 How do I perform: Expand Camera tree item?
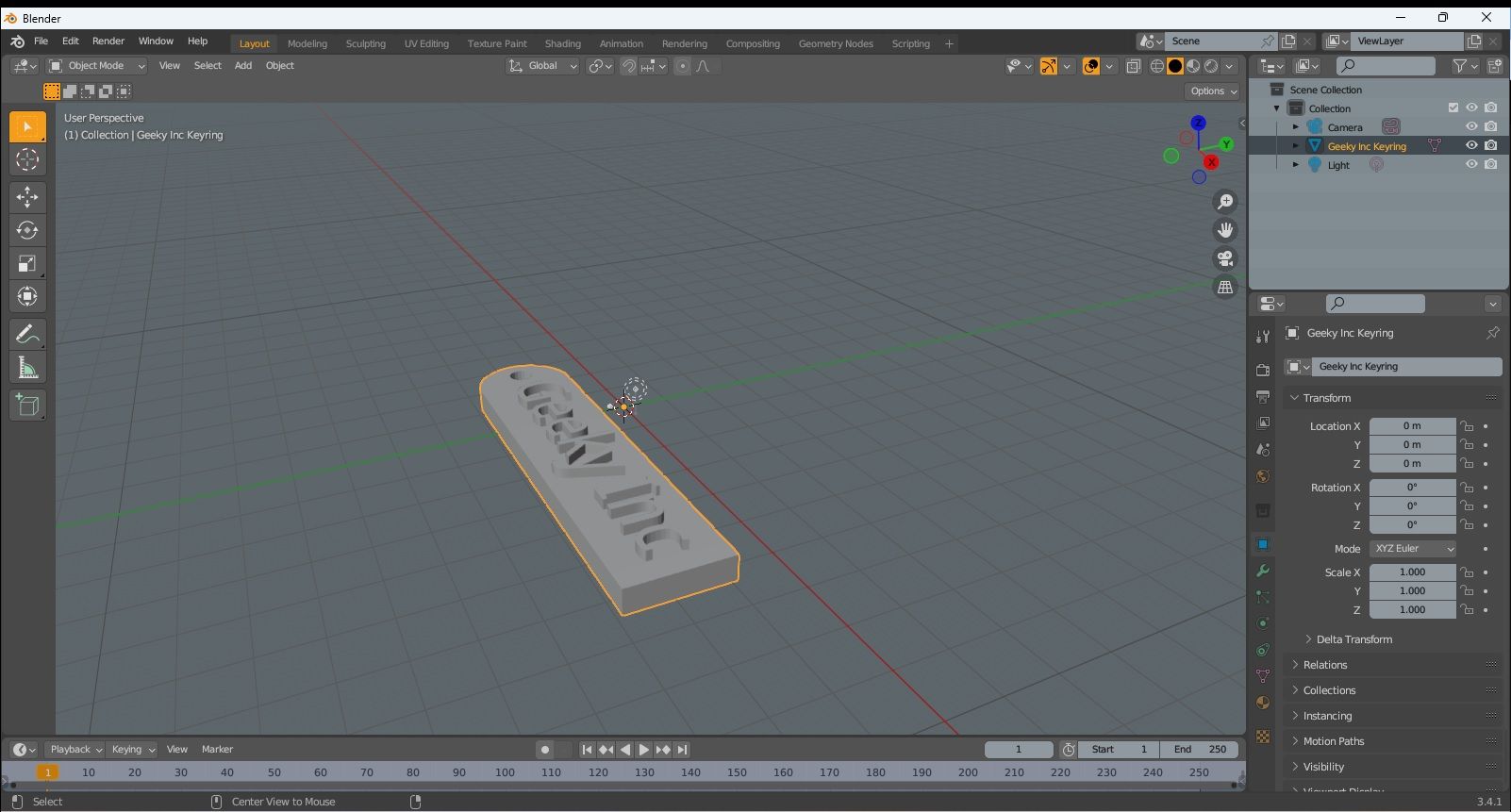coord(1296,126)
